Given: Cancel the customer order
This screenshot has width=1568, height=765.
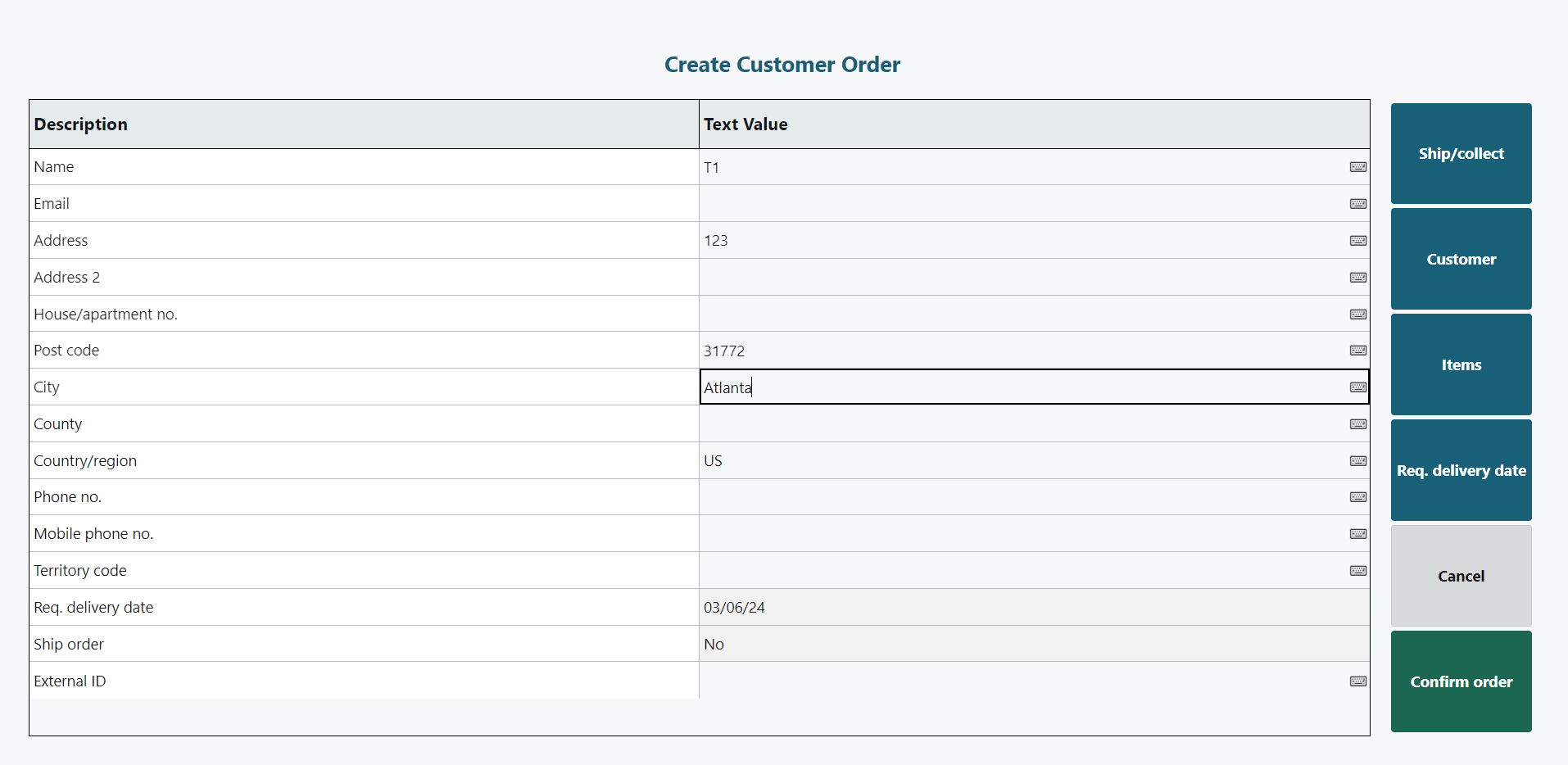Looking at the screenshot, I should pyautogui.click(x=1461, y=576).
